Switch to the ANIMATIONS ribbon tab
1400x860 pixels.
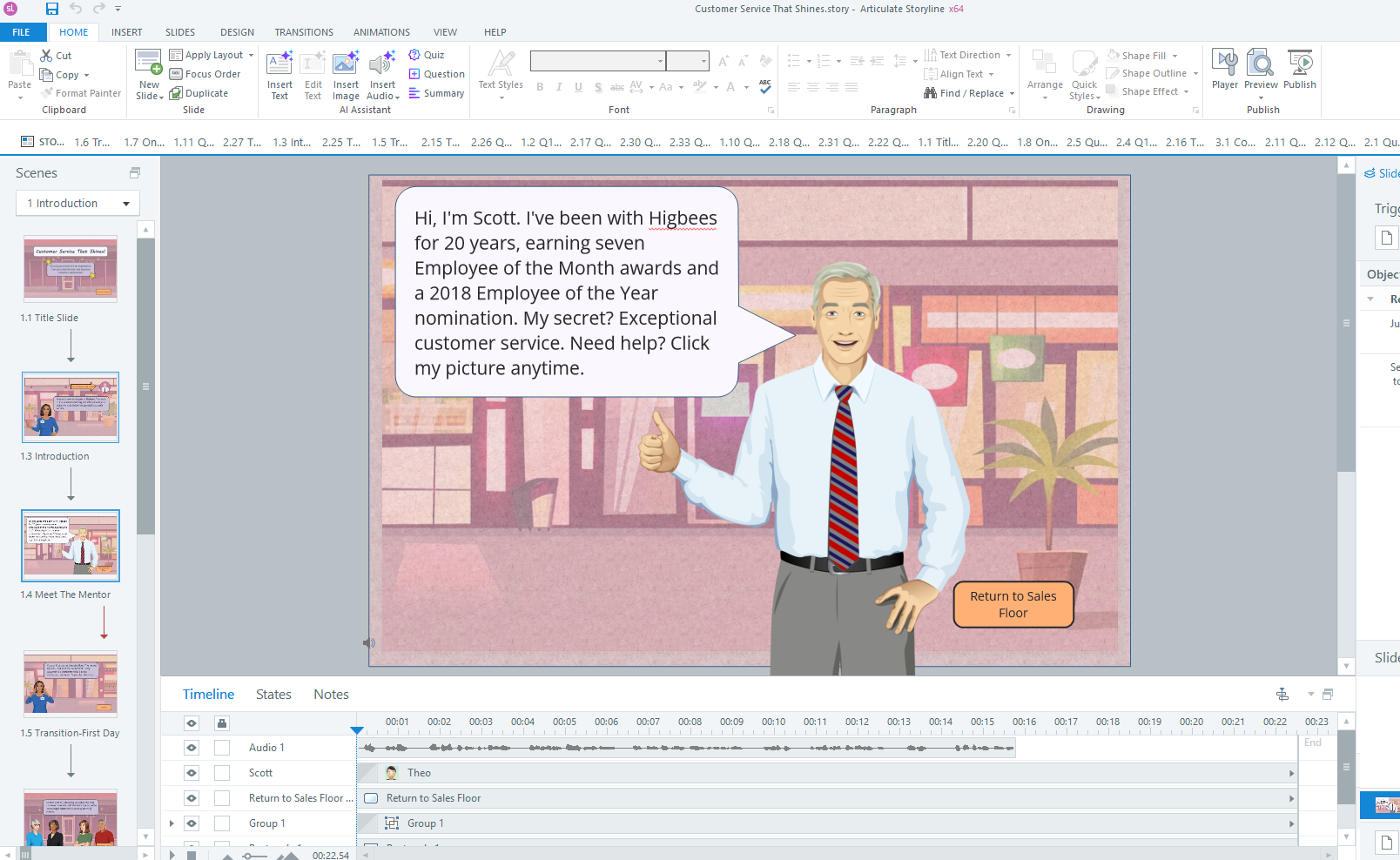(381, 32)
